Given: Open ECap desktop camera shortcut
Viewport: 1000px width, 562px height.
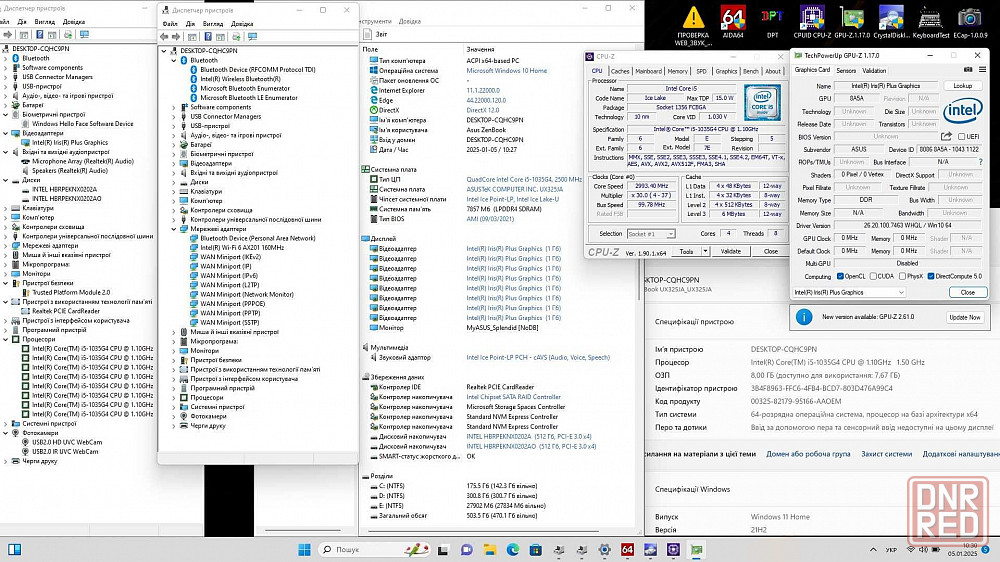Looking at the screenshot, I should 970,21.
